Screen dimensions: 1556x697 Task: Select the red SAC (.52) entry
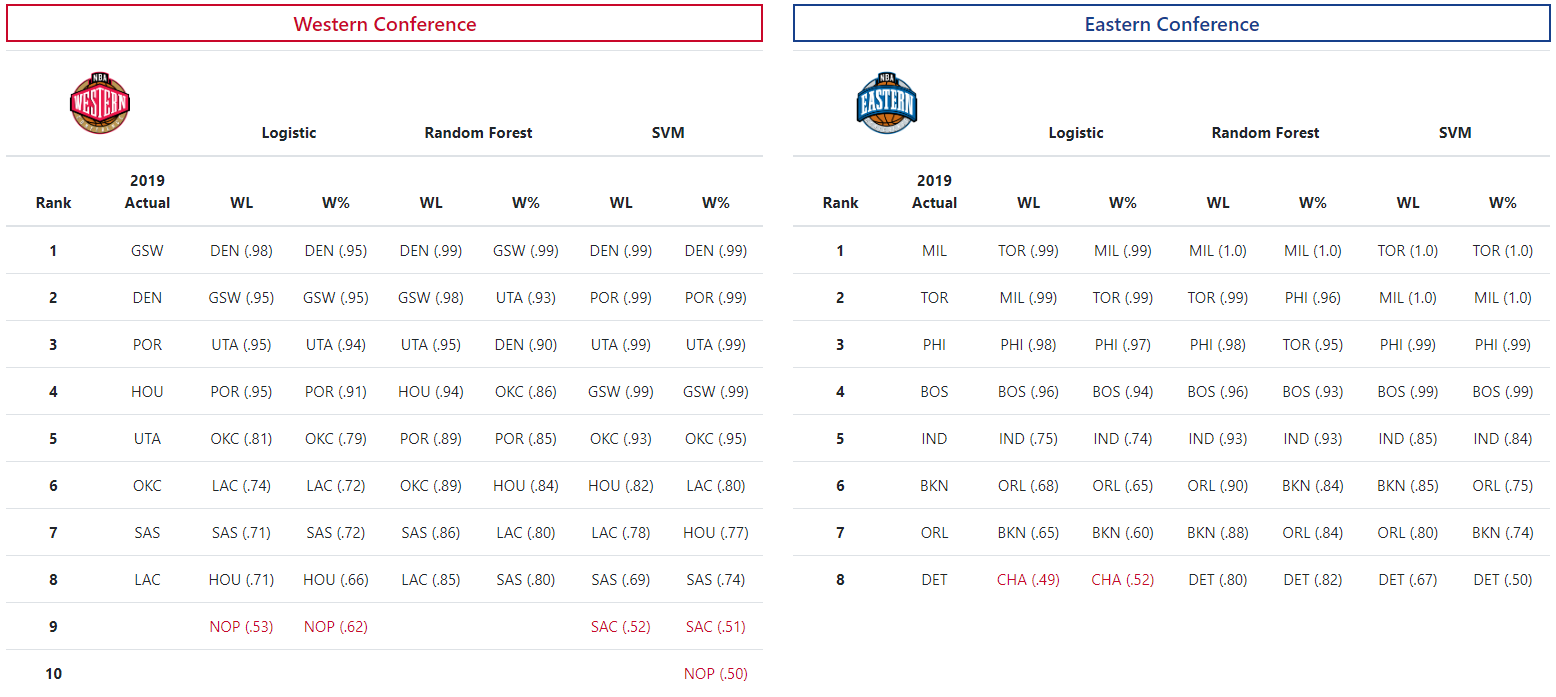point(621,627)
